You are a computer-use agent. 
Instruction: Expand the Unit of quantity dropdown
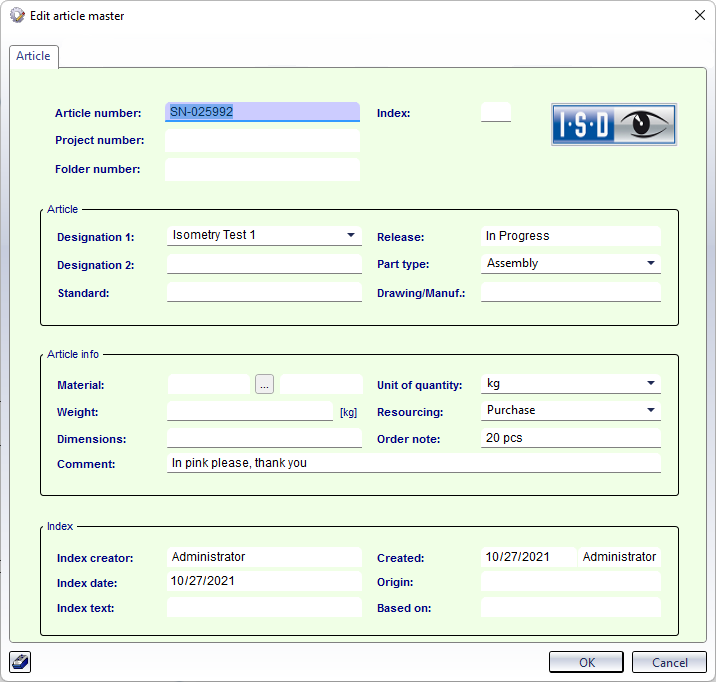click(x=571, y=384)
